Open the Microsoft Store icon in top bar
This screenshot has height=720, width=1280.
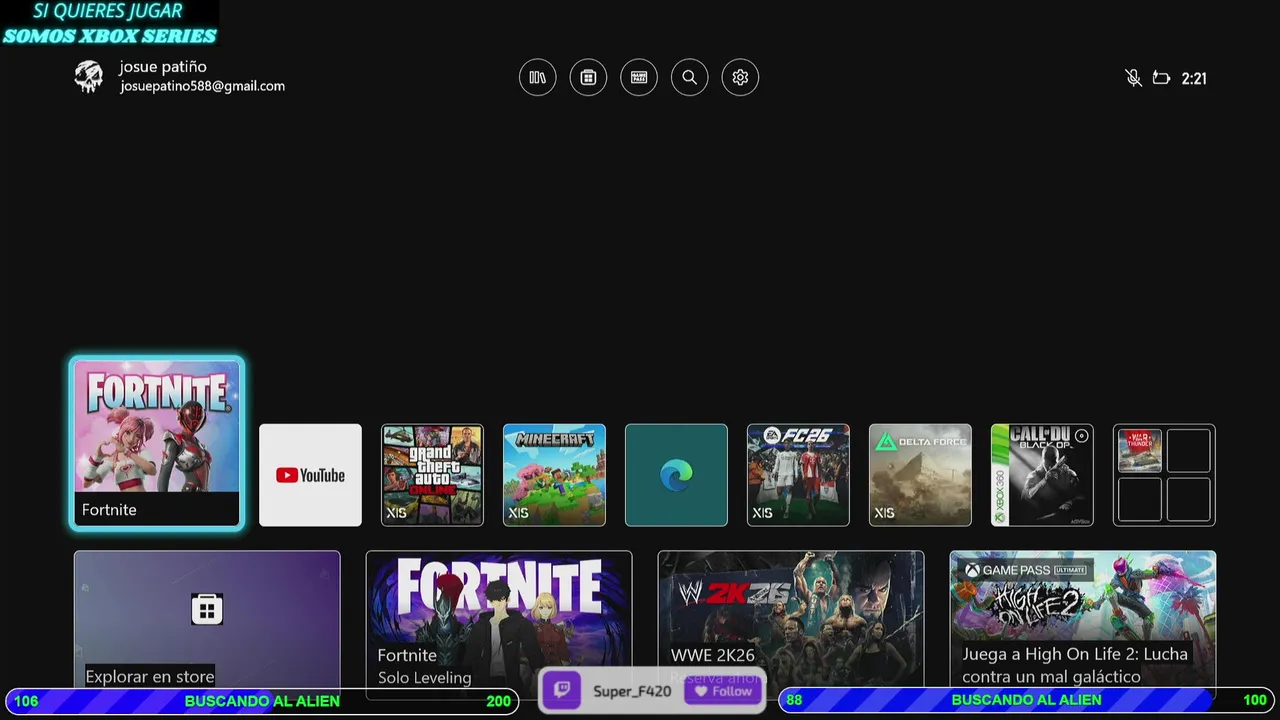coord(588,77)
